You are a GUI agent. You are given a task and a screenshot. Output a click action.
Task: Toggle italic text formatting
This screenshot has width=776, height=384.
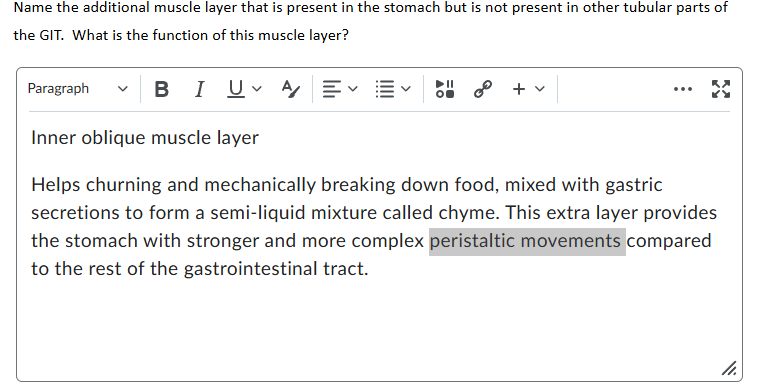pos(199,89)
